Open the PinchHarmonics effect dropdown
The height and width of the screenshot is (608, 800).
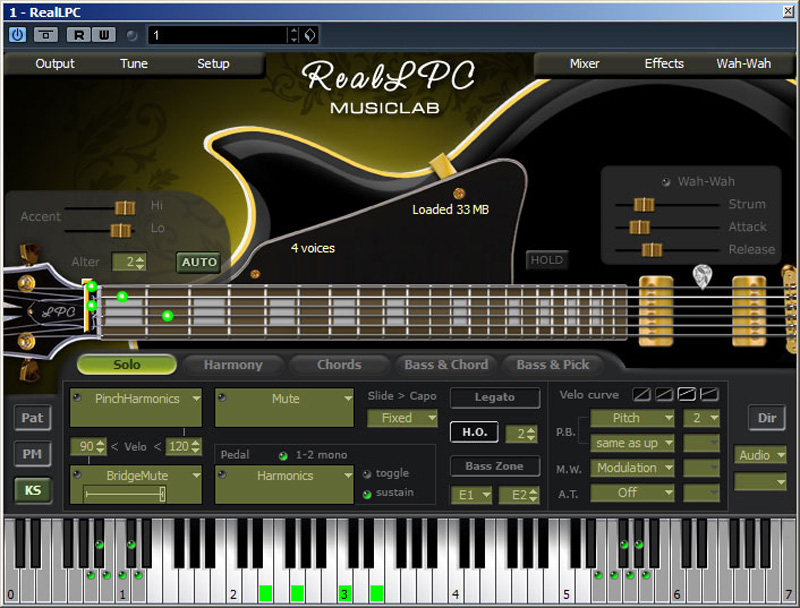pyautogui.click(x=196, y=398)
